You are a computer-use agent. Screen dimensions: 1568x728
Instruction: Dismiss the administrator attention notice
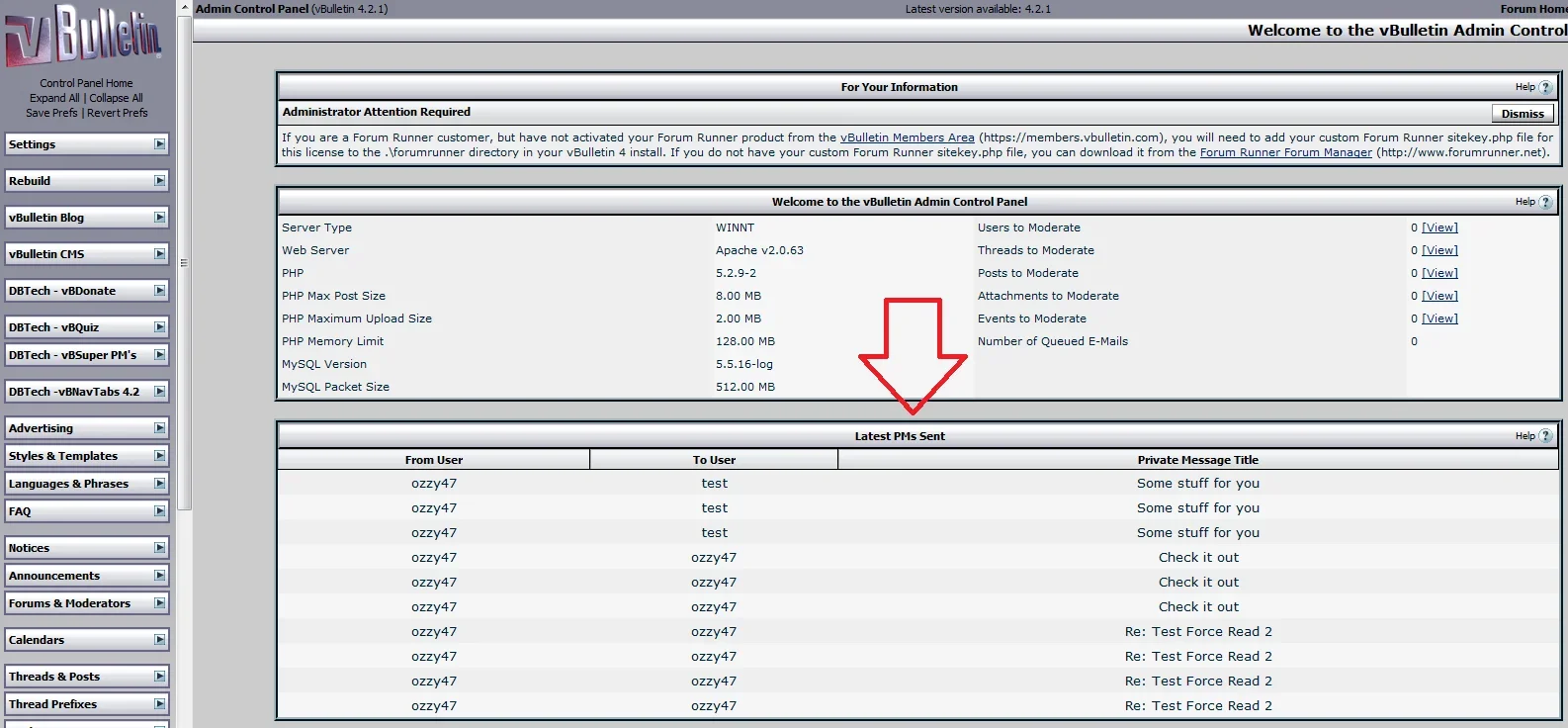click(x=1523, y=114)
